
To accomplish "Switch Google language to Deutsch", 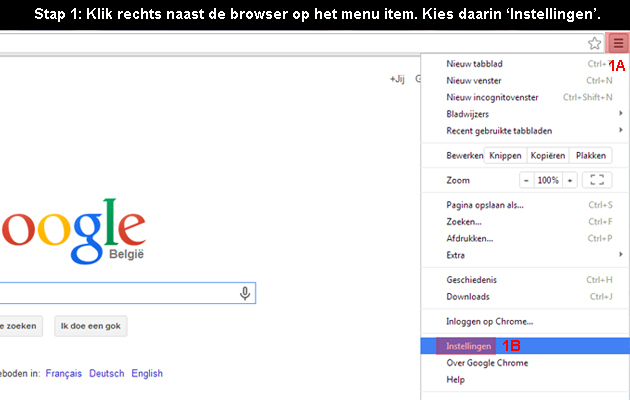I will coord(106,373).
